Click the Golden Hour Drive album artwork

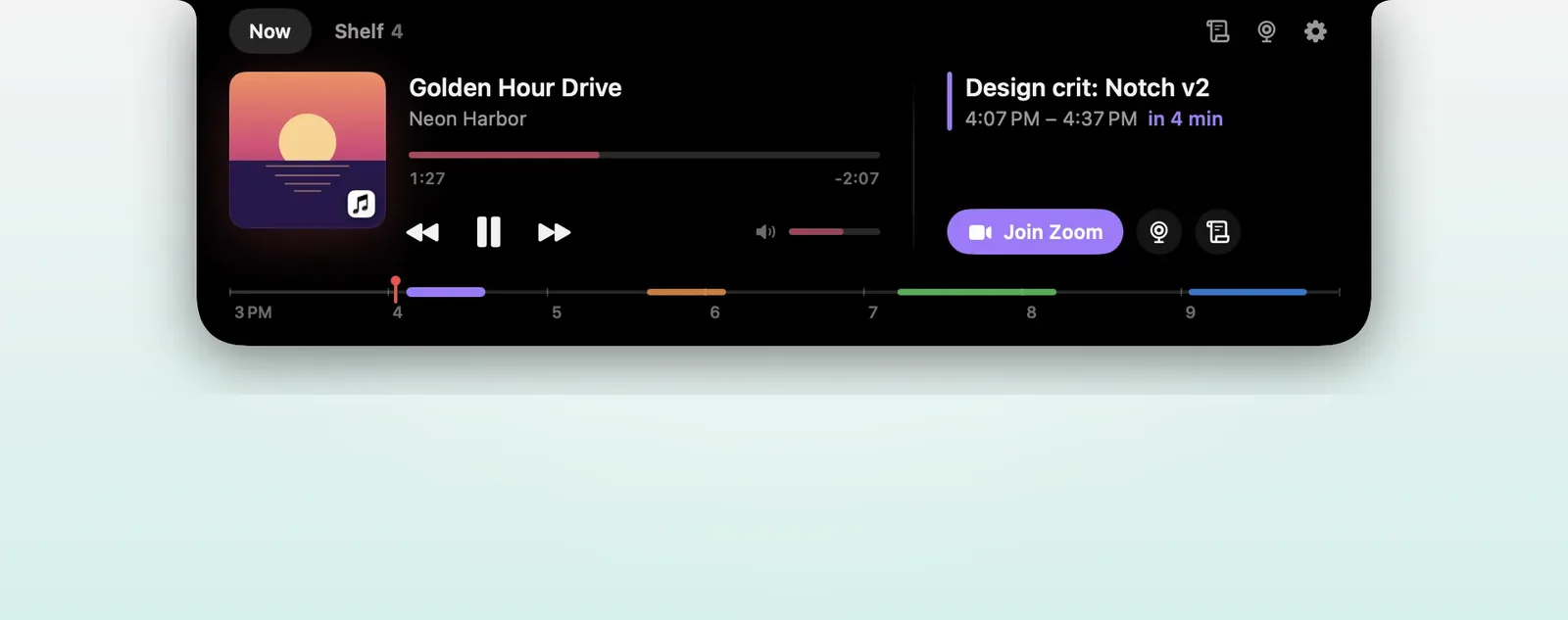pos(308,150)
